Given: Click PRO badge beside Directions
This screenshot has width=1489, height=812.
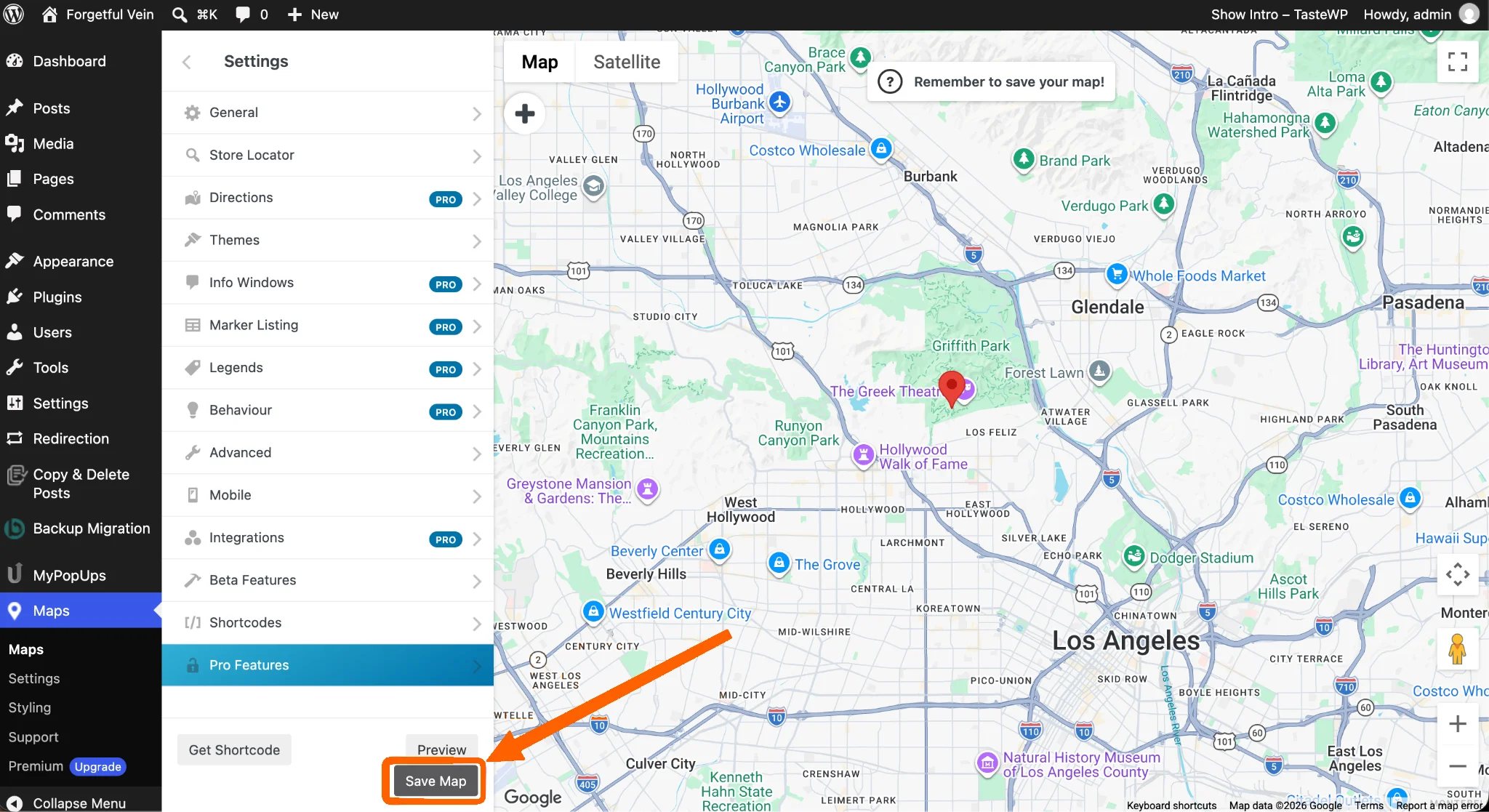Looking at the screenshot, I should pos(446,199).
